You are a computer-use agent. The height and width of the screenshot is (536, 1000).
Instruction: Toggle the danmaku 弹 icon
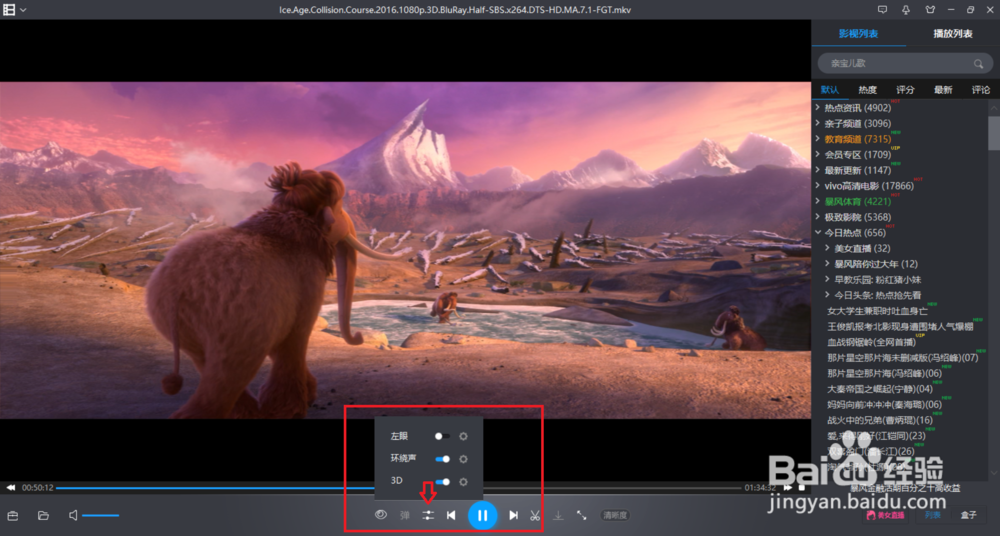pyautogui.click(x=404, y=515)
